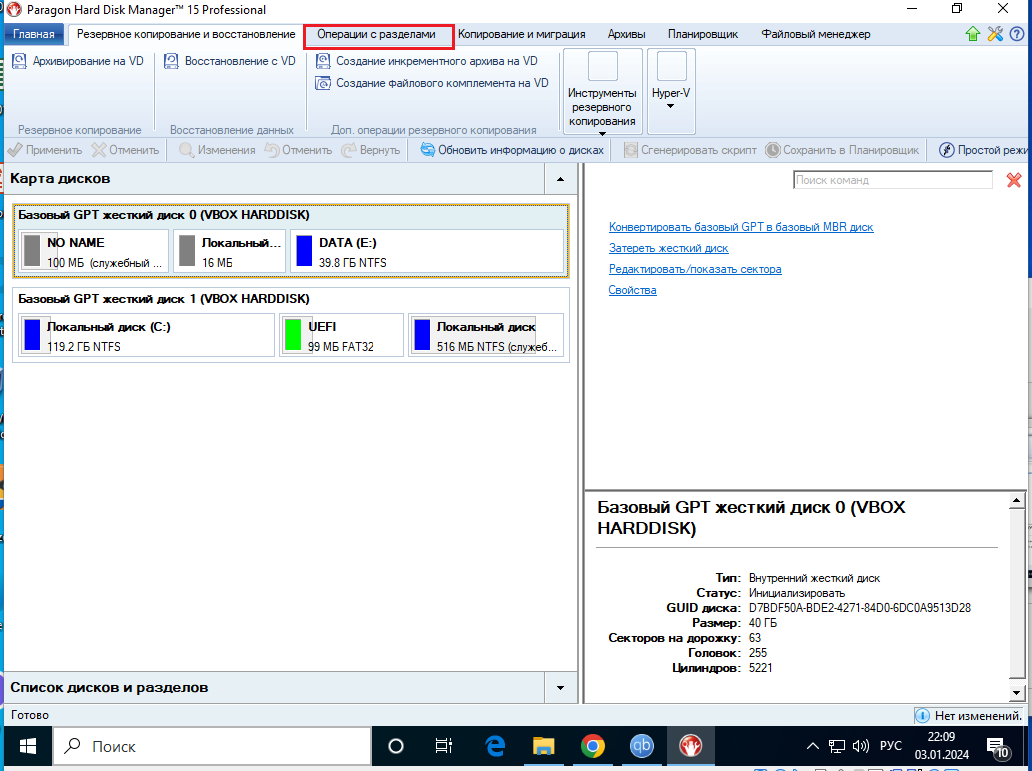Click the Поиск команд search field

click(892, 180)
